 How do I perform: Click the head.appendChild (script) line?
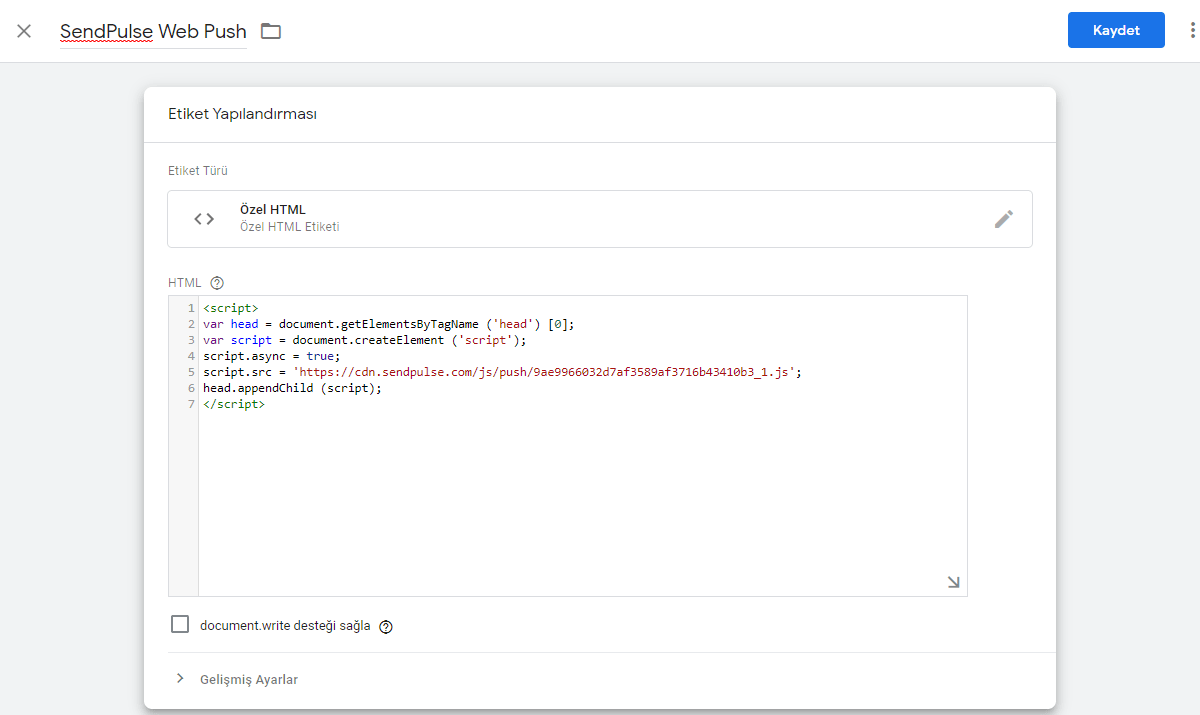293,388
